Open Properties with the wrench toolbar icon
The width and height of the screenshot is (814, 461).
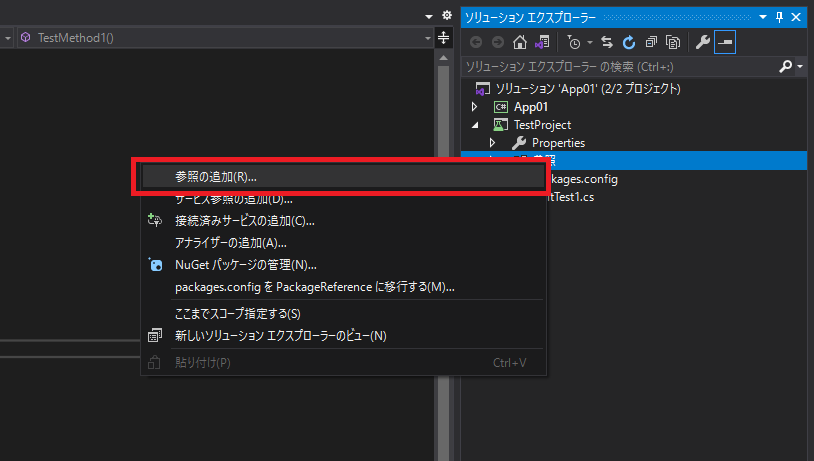tap(703, 42)
